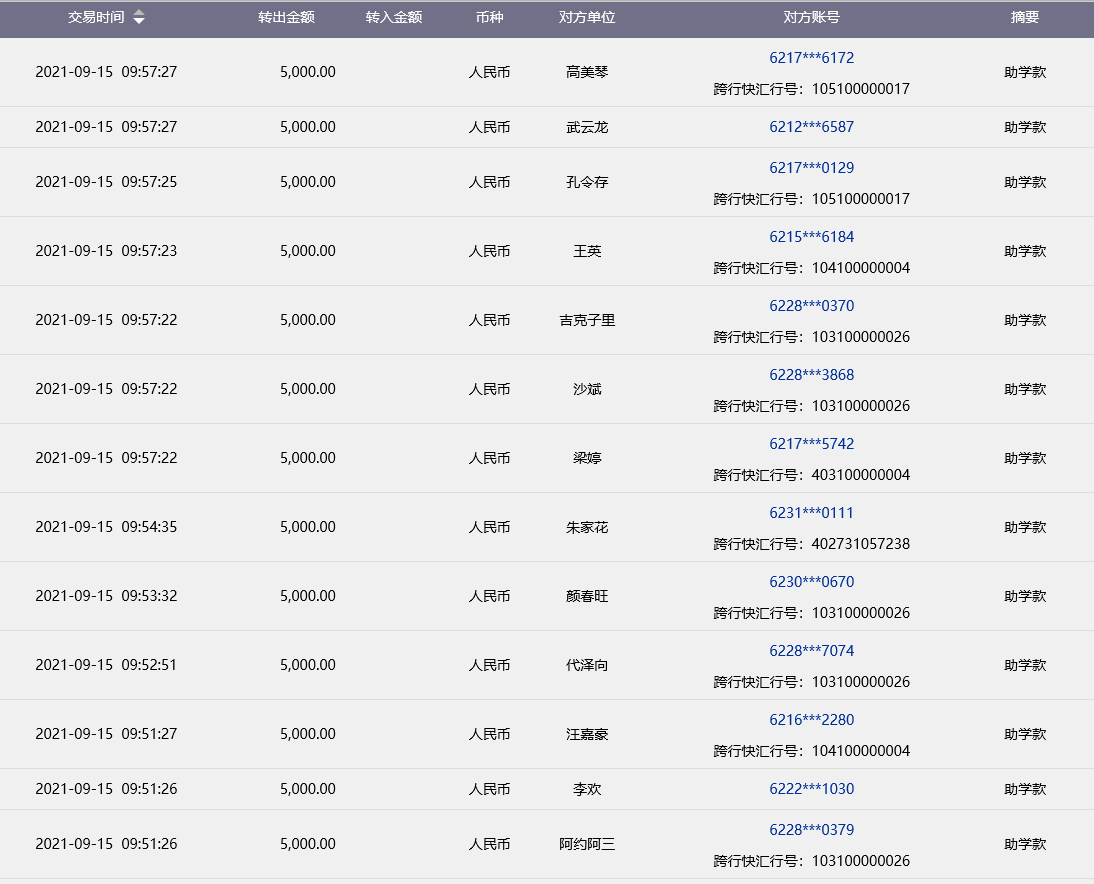Sort by the 交易时间 arrow icon
Viewport: 1094px width, 884px height.
tap(139, 18)
